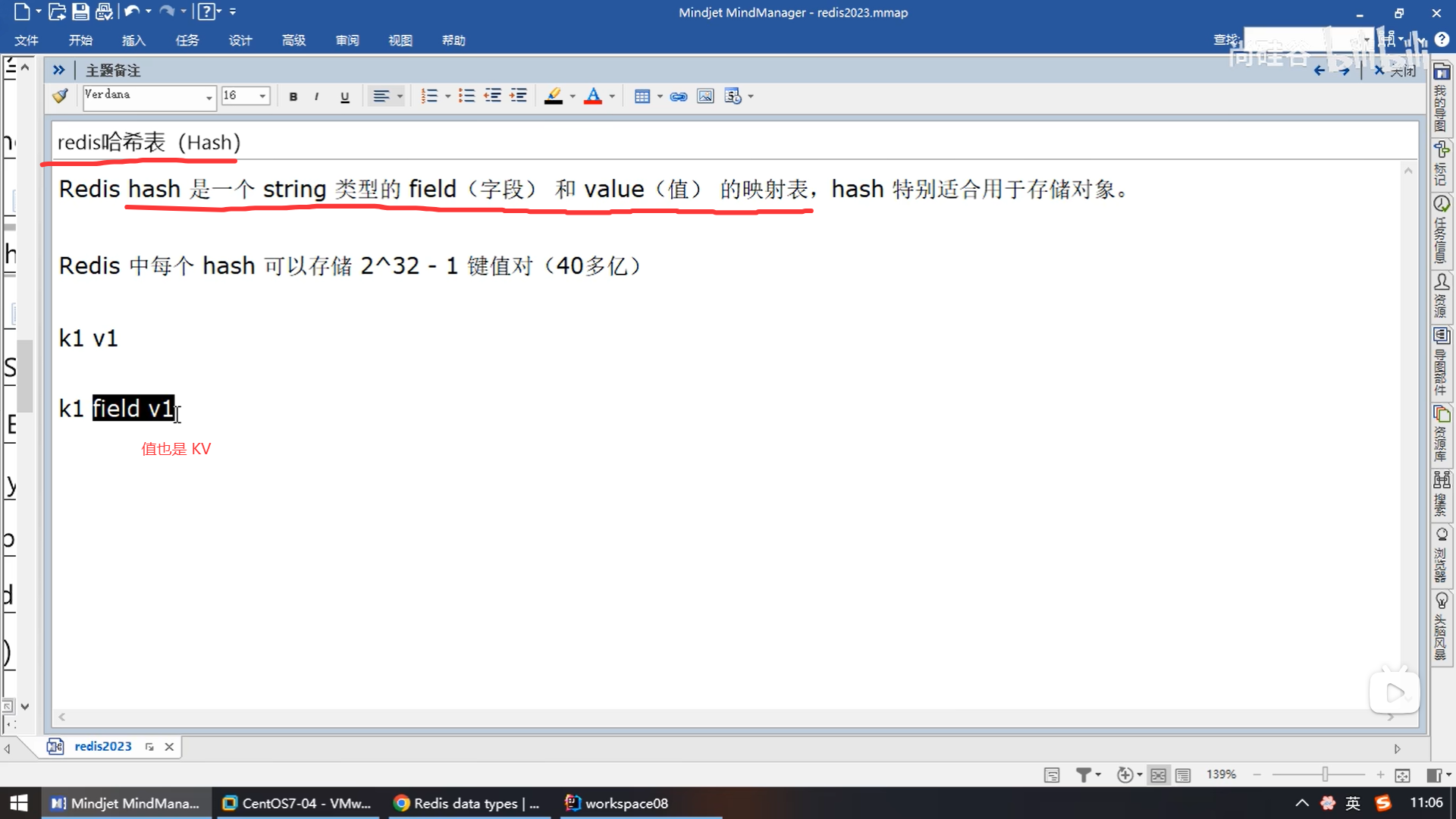Click the save icon in the quick access toolbar
The height and width of the screenshot is (819, 1456).
(x=80, y=11)
